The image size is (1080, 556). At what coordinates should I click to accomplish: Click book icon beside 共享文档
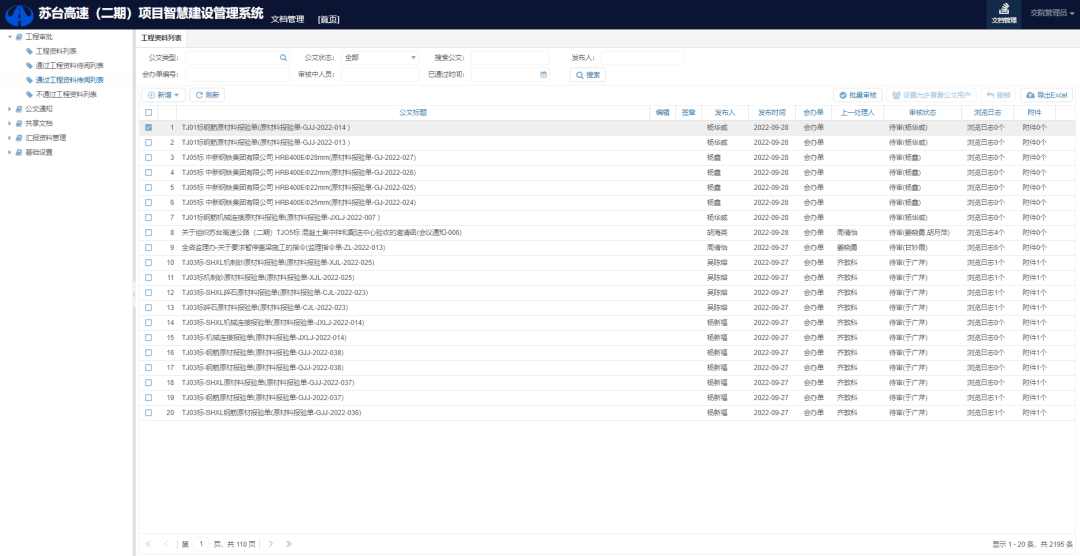[x=19, y=123]
